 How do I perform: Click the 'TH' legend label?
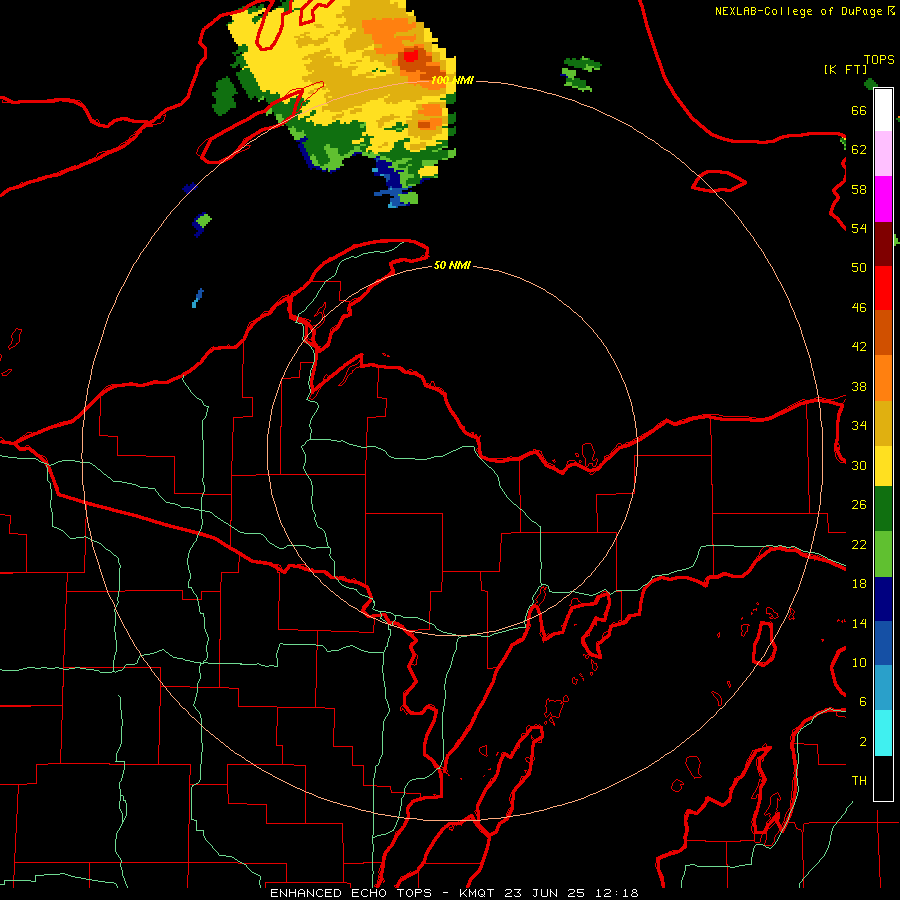pos(859,781)
